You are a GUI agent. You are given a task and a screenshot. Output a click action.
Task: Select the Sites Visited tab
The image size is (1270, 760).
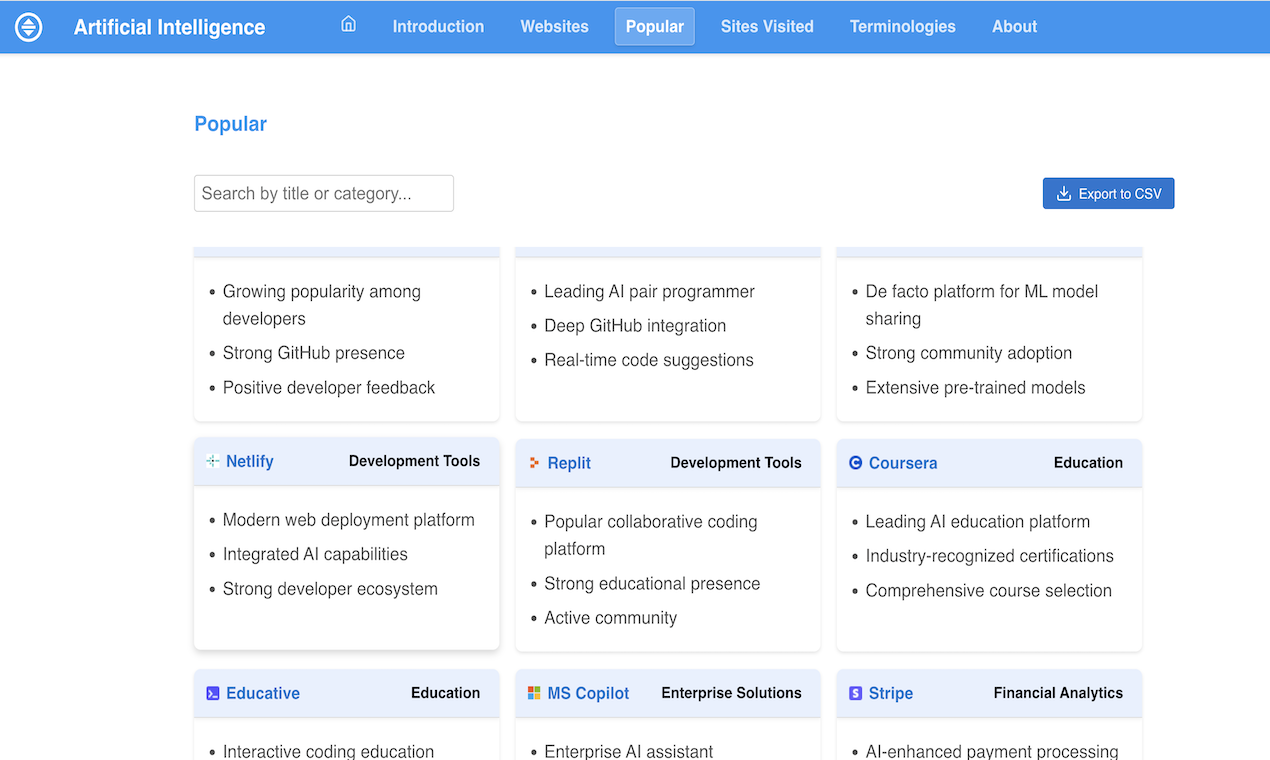click(x=767, y=27)
